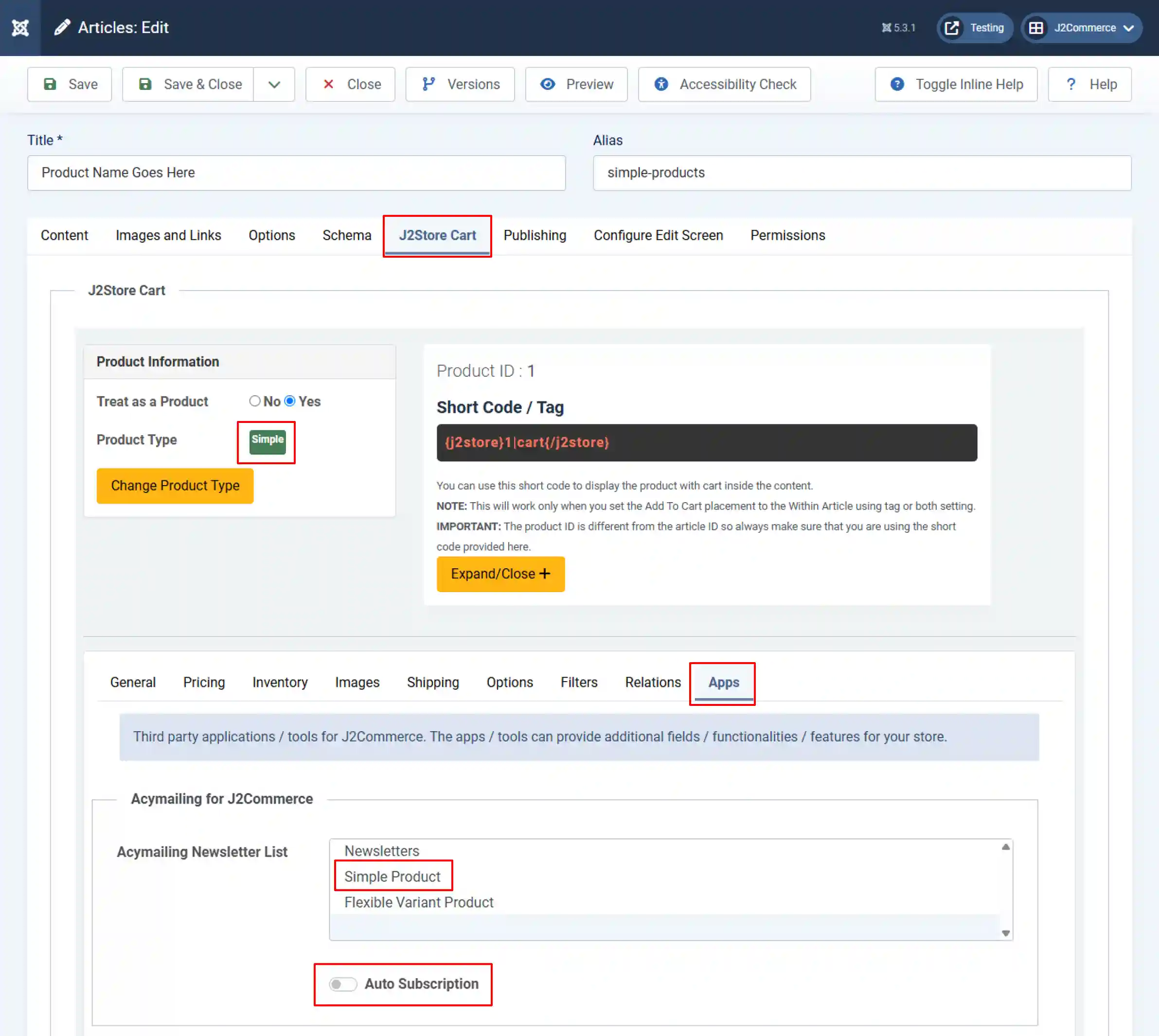Save the article

pyautogui.click(x=70, y=84)
